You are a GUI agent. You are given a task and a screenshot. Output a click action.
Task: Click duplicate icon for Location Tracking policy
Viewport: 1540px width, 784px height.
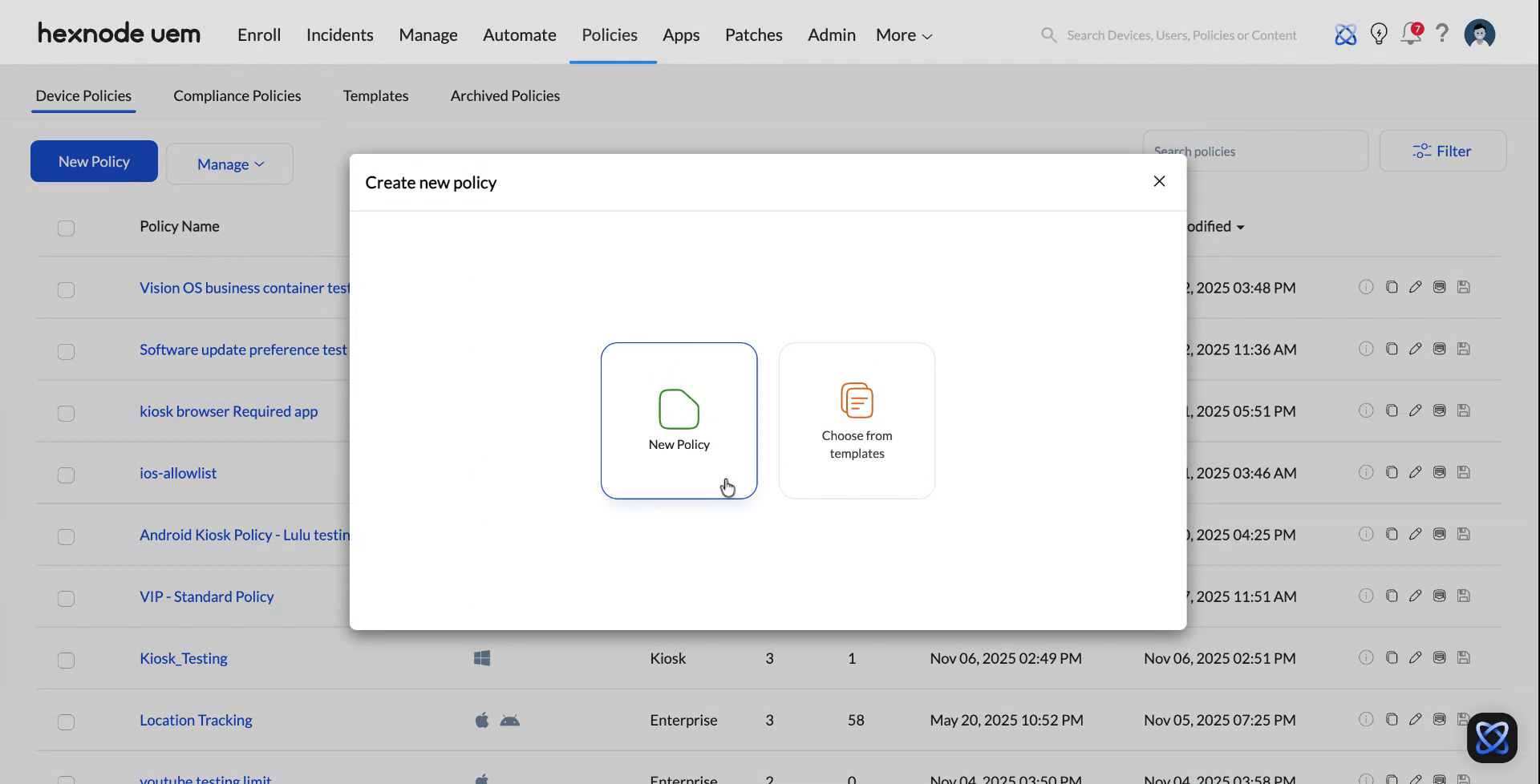[1392, 719]
